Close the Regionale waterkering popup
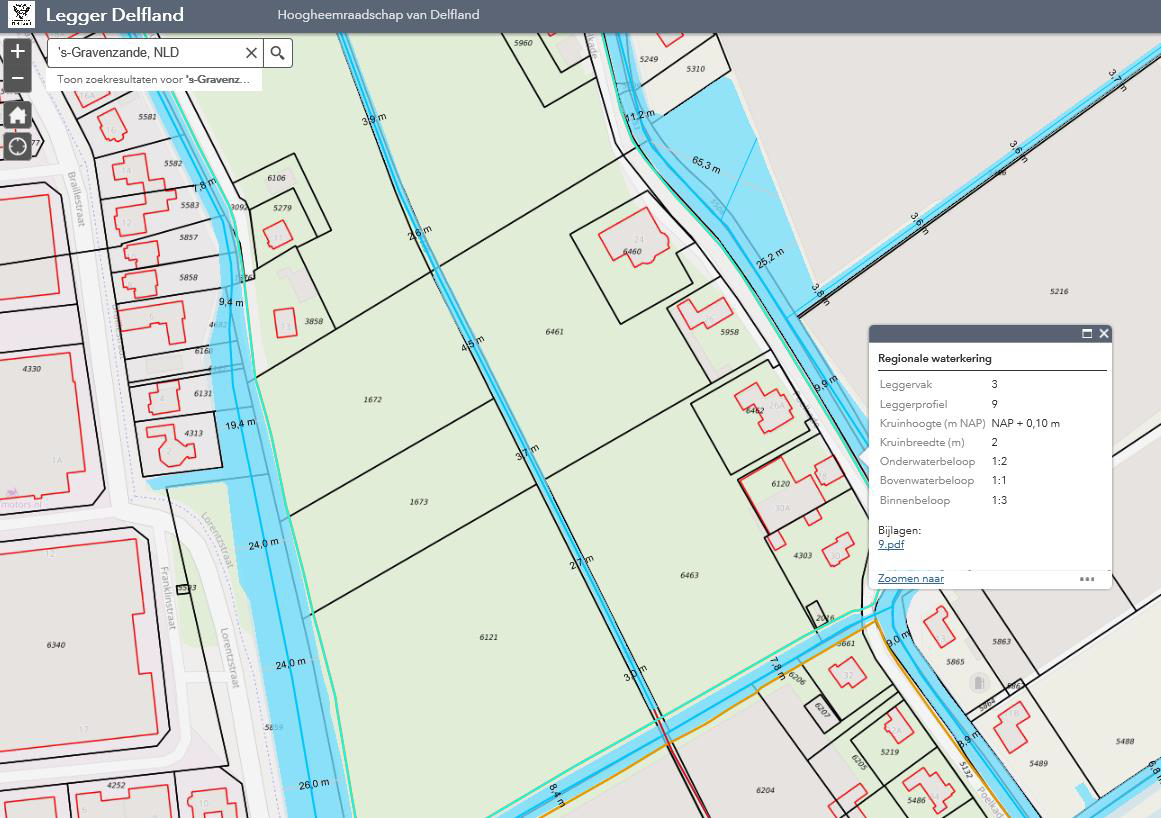 coord(1104,334)
